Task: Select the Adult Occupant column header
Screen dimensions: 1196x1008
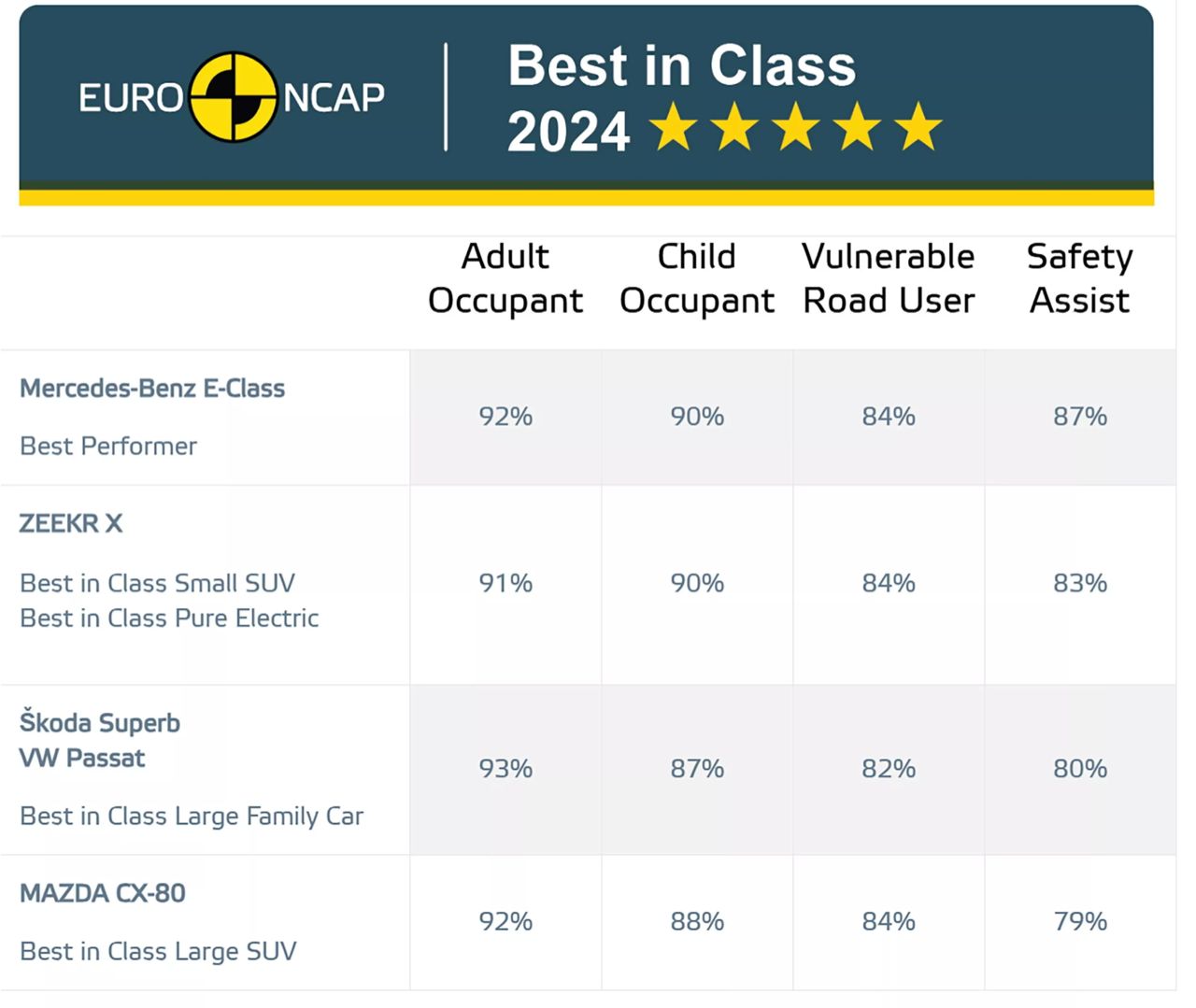Action: tap(505, 278)
